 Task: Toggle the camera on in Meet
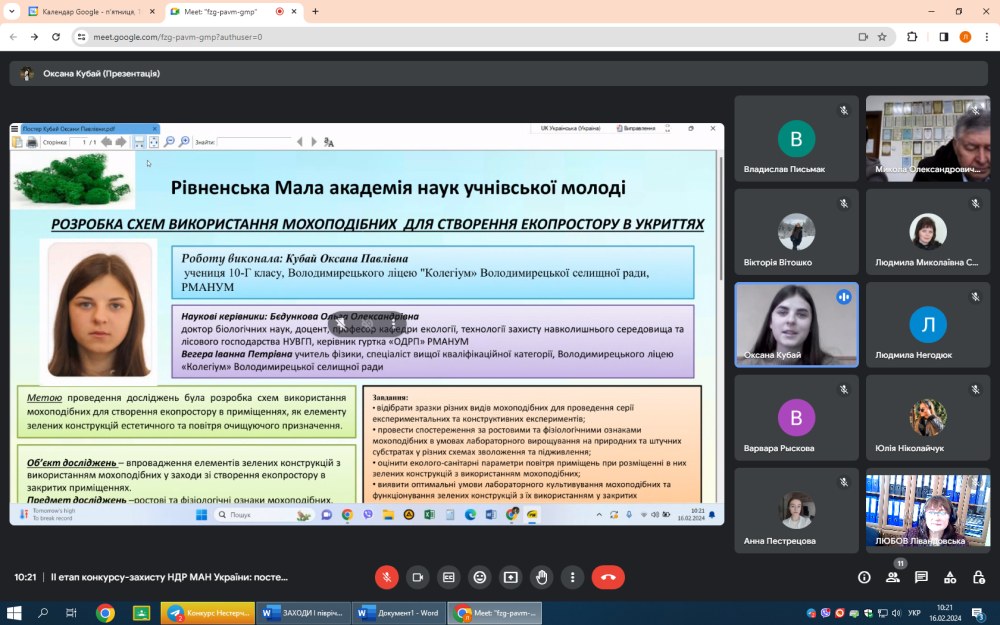click(x=417, y=577)
